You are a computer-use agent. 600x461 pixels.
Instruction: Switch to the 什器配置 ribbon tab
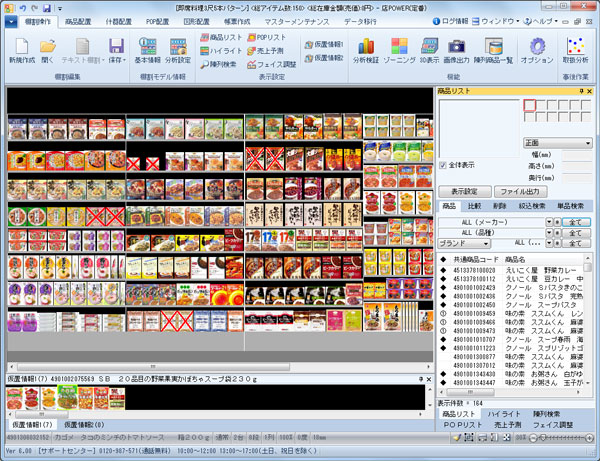(x=118, y=22)
